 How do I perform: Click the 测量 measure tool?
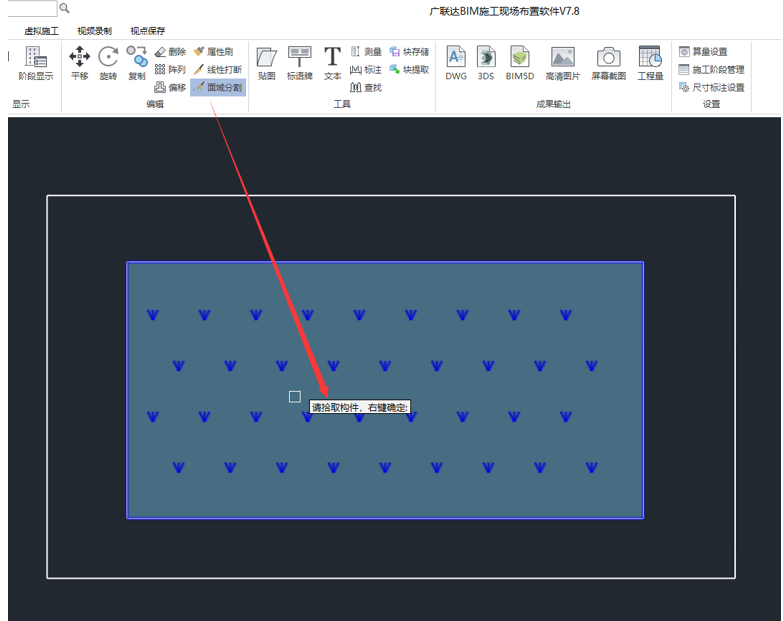[x=366, y=52]
